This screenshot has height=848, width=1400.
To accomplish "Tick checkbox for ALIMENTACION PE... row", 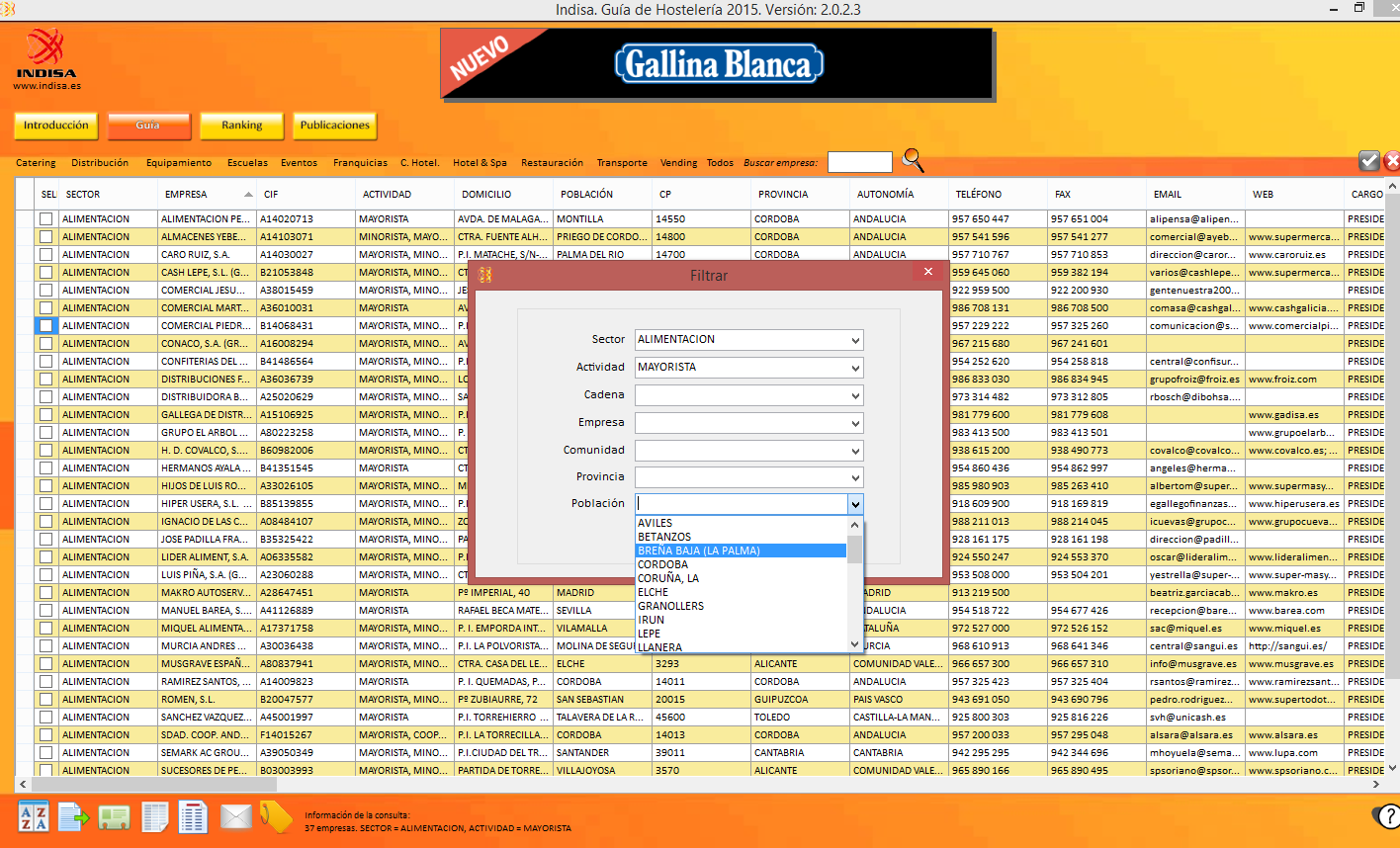I will click(45, 218).
